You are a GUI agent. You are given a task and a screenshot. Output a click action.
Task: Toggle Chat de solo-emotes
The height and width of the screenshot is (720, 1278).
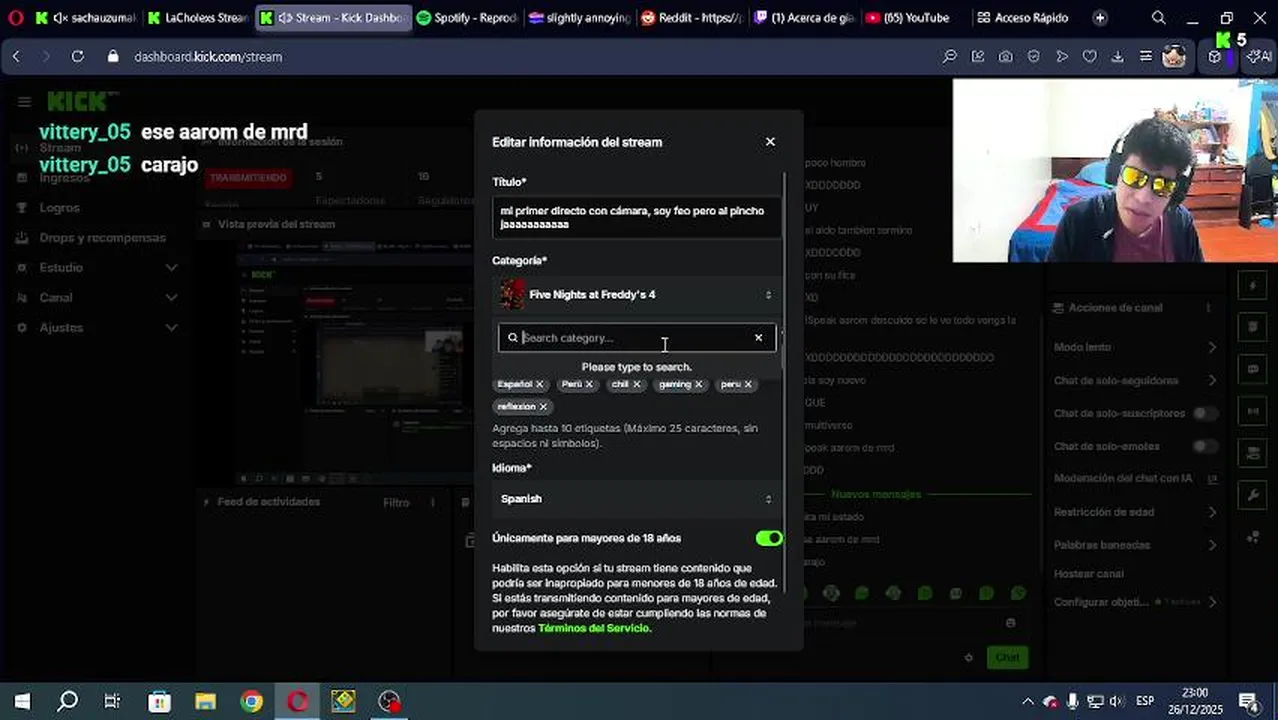[1205, 446]
